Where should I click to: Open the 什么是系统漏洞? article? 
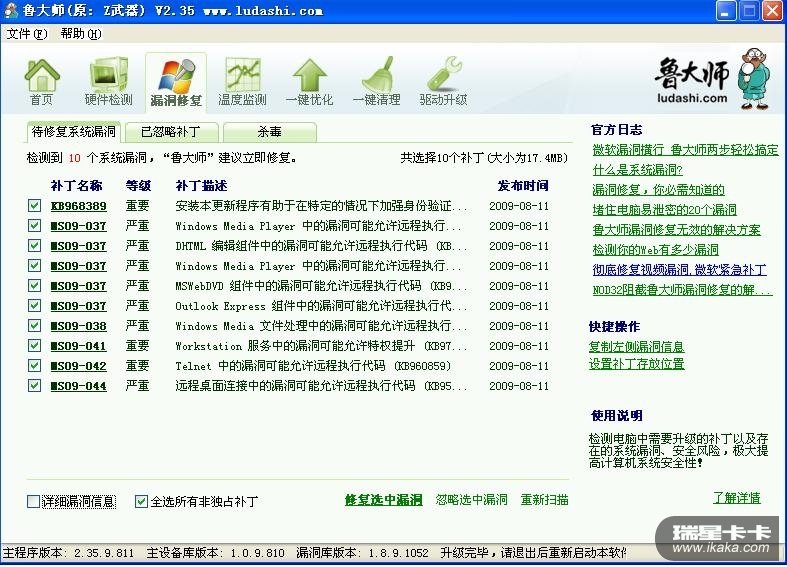click(x=637, y=170)
